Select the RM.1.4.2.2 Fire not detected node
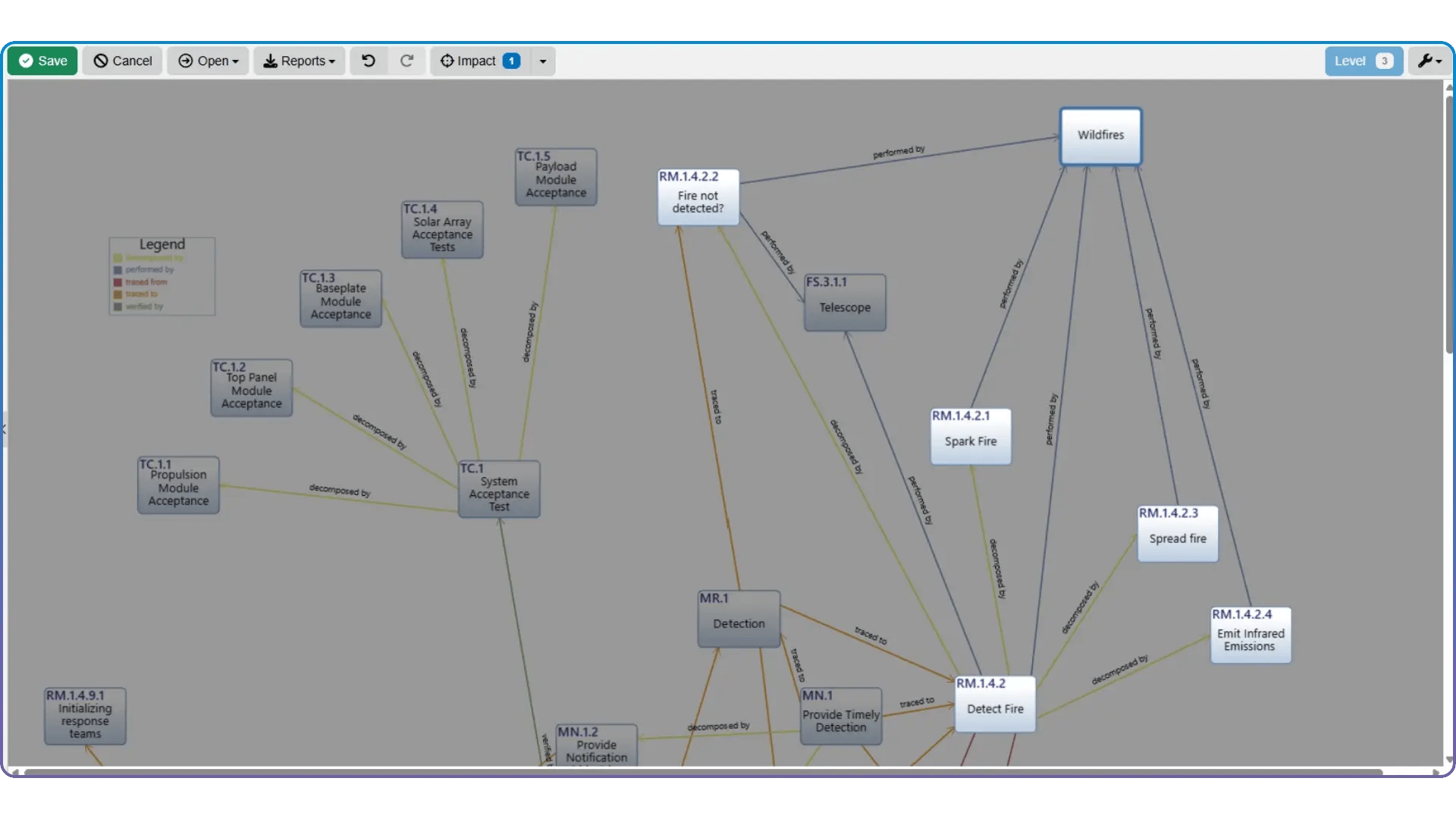Image resolution: width=1456 pixels, height=819 pixels. click(x=698, y=197)
